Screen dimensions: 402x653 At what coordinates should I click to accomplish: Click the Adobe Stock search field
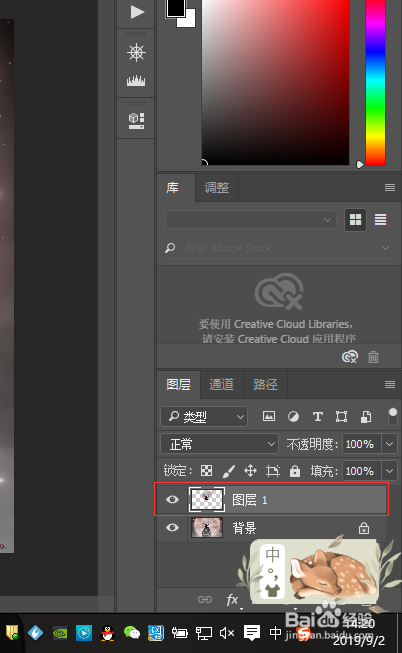pyautogui.click(x=279, y=248)
